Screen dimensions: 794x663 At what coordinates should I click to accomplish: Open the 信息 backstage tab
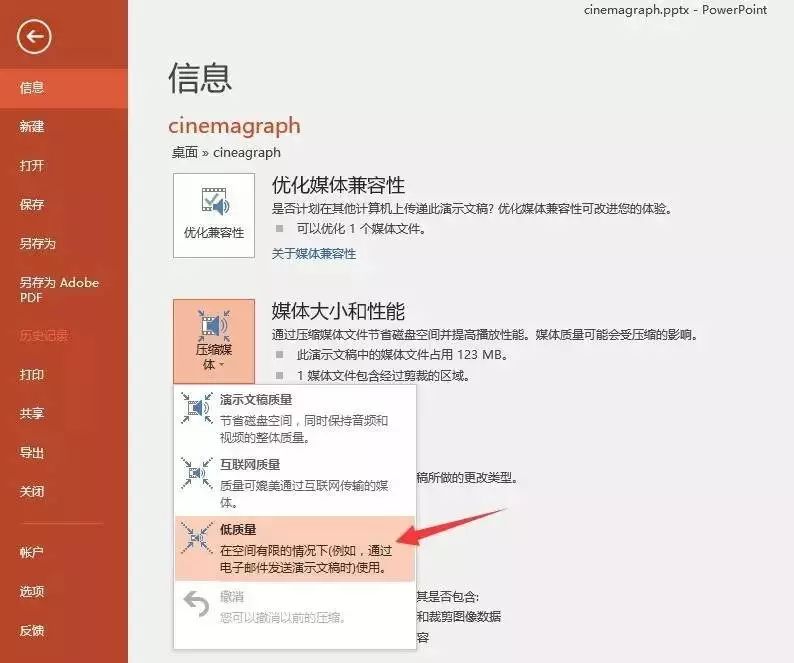pos(64,88)
